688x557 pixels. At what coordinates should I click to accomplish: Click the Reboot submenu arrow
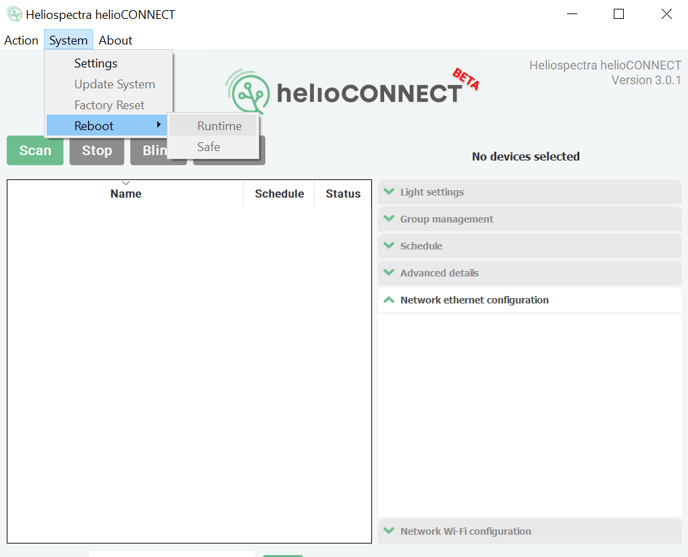158,125
